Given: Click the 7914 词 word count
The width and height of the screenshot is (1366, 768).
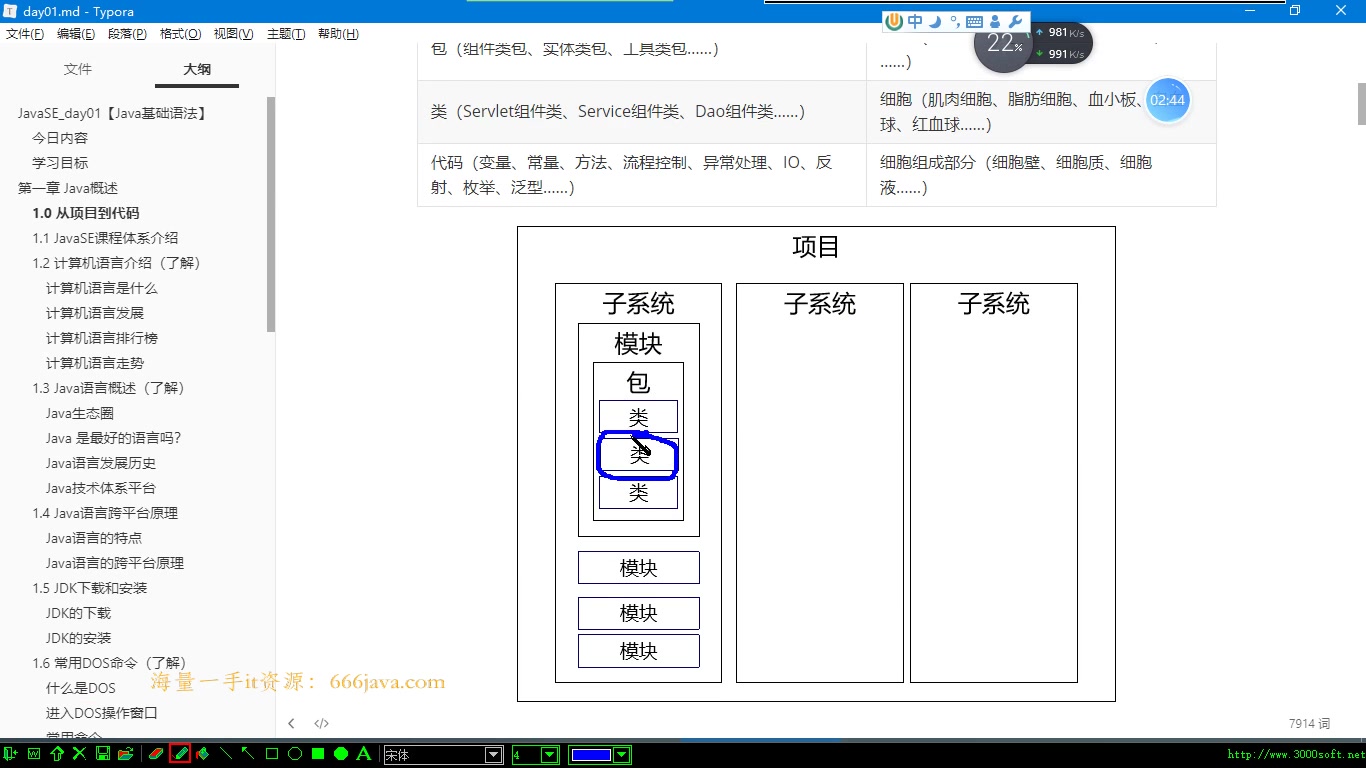Looking at the screenshot, I should 1310,723.
